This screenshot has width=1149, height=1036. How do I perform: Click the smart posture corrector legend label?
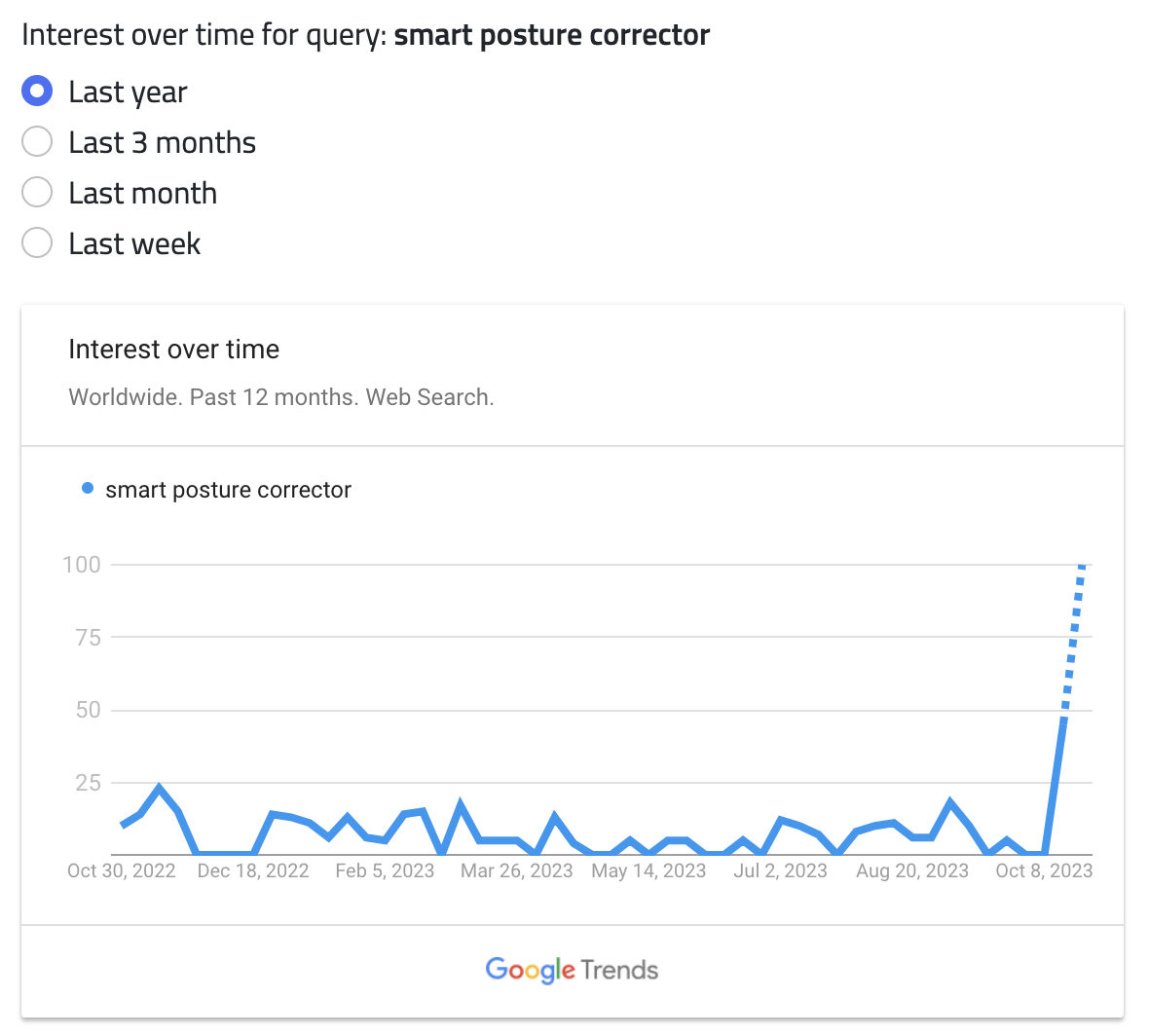(x=228, y=490)
